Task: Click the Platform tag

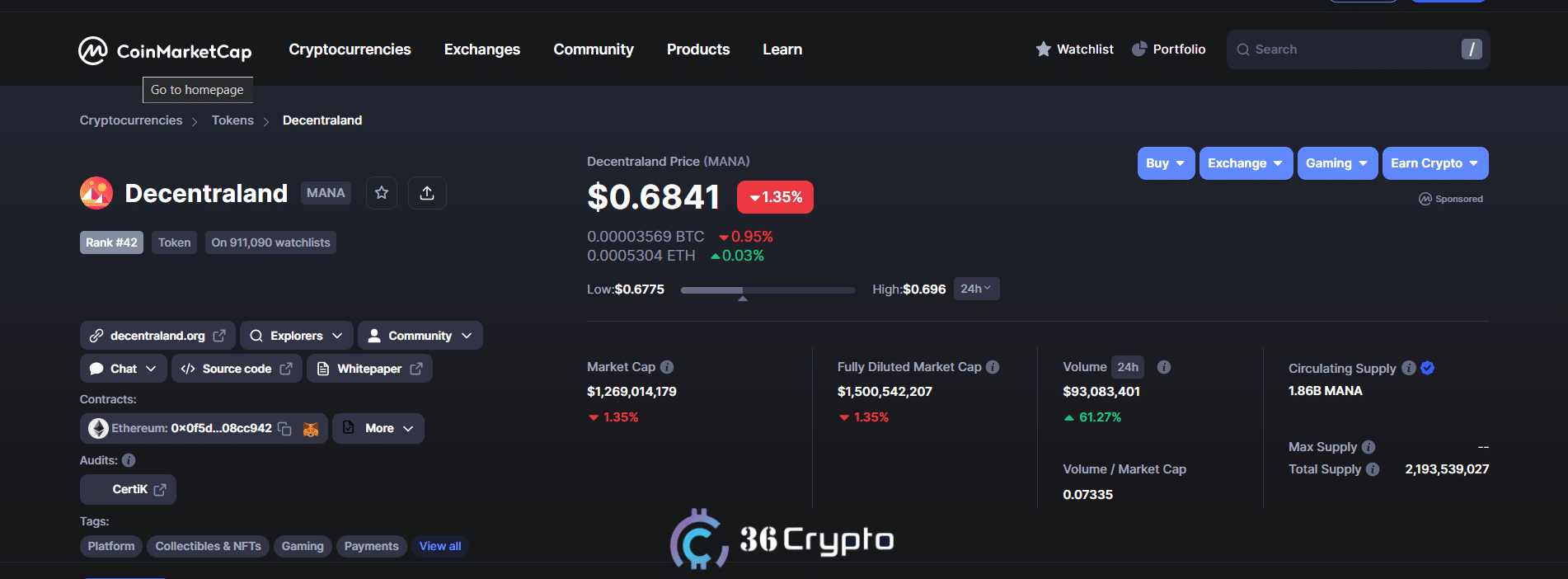Action: pyautogui.click(x=111, y=546)
